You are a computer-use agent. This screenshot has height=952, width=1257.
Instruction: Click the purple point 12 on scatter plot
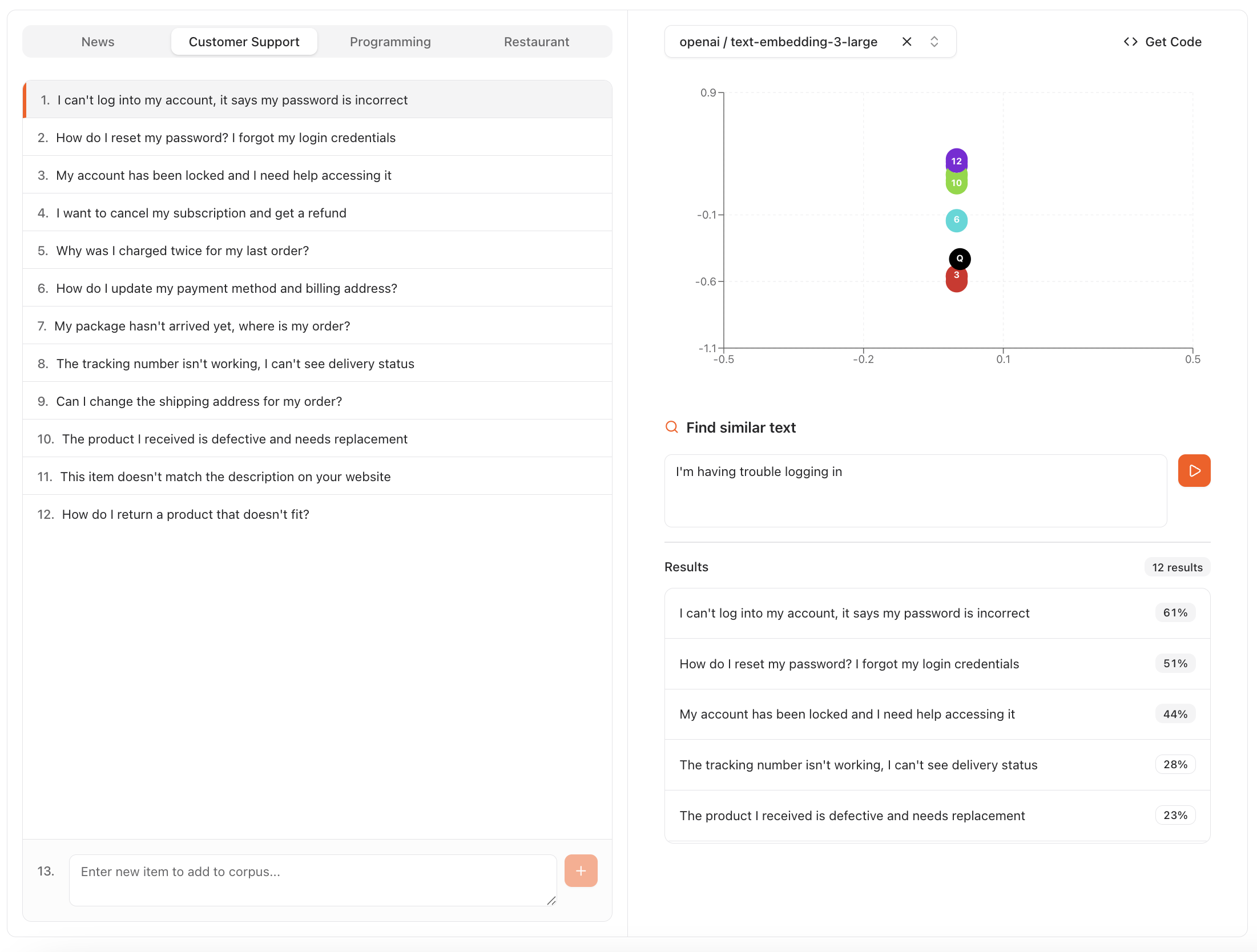pyautogui.click(x=956, y=160)
